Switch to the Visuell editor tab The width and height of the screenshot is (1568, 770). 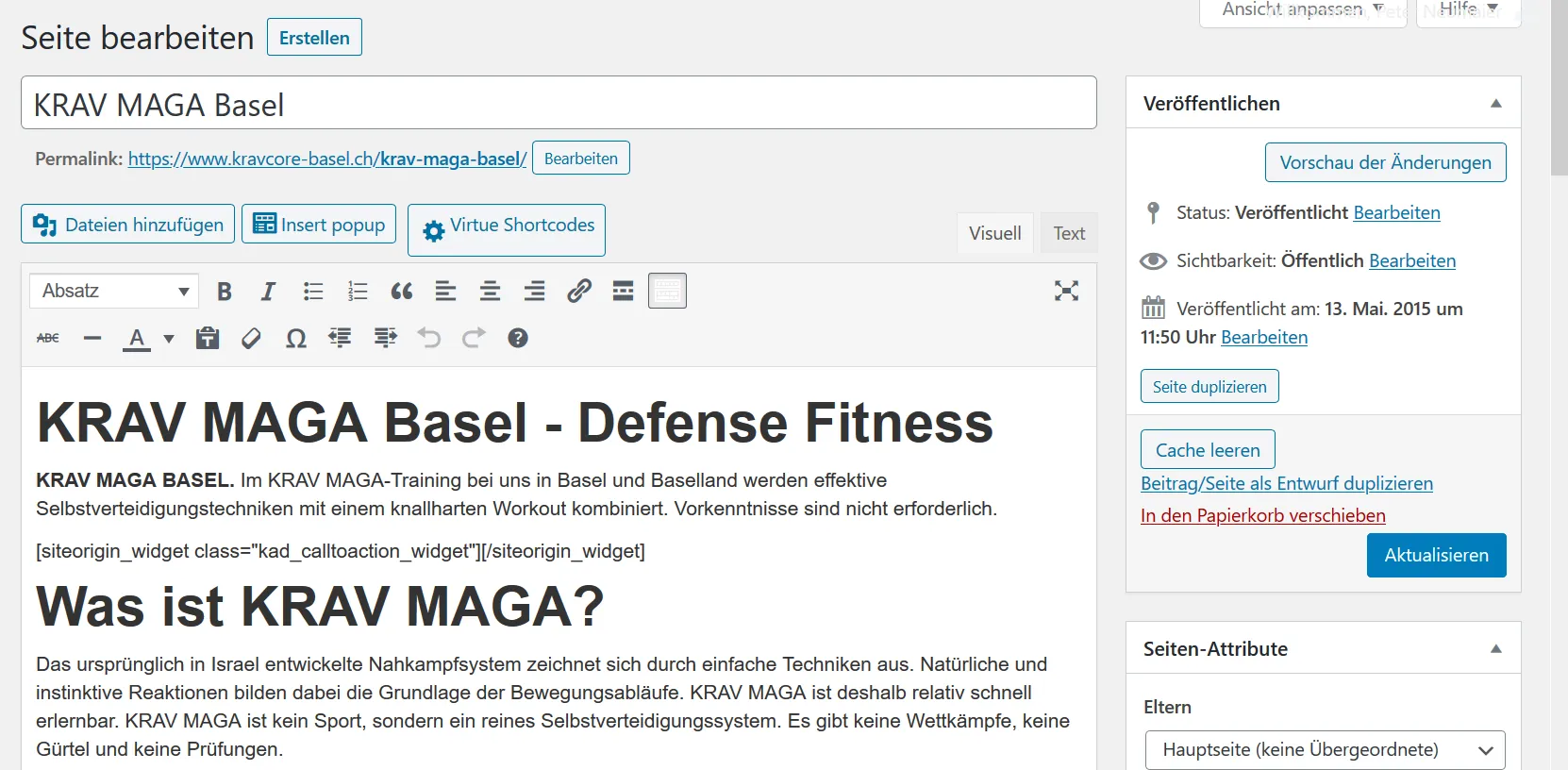[995, 233]
